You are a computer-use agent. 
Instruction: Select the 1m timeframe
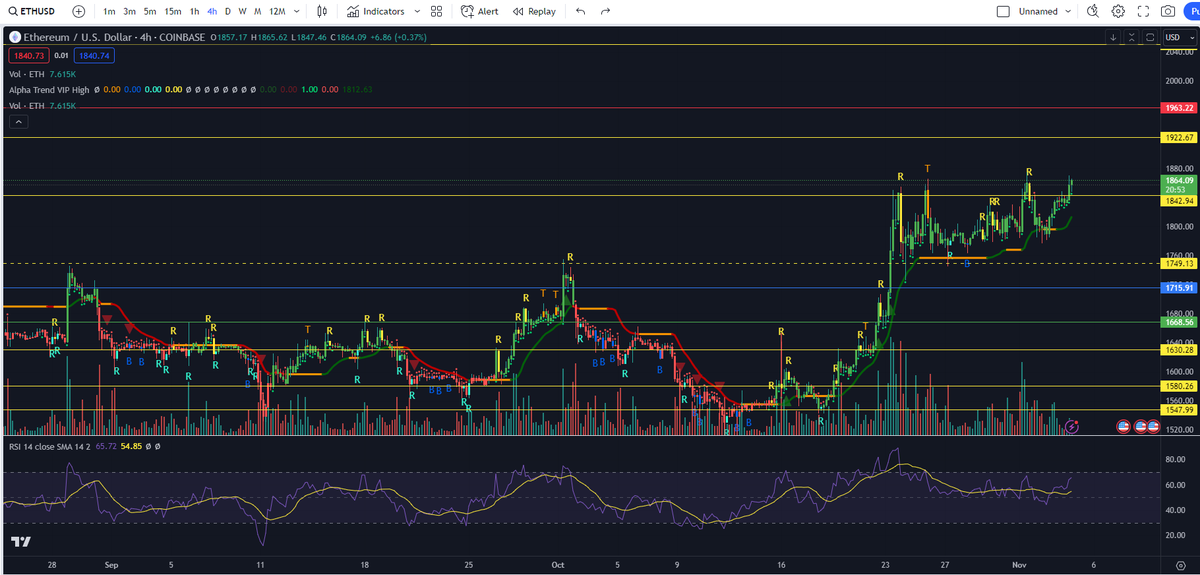[x=109, y=11]
